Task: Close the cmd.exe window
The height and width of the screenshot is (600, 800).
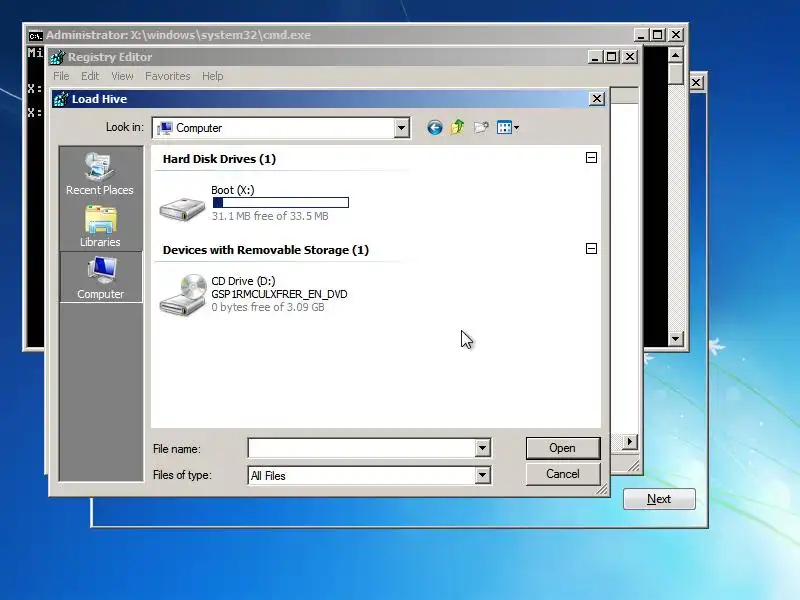Action: click(x=676, y=35)
